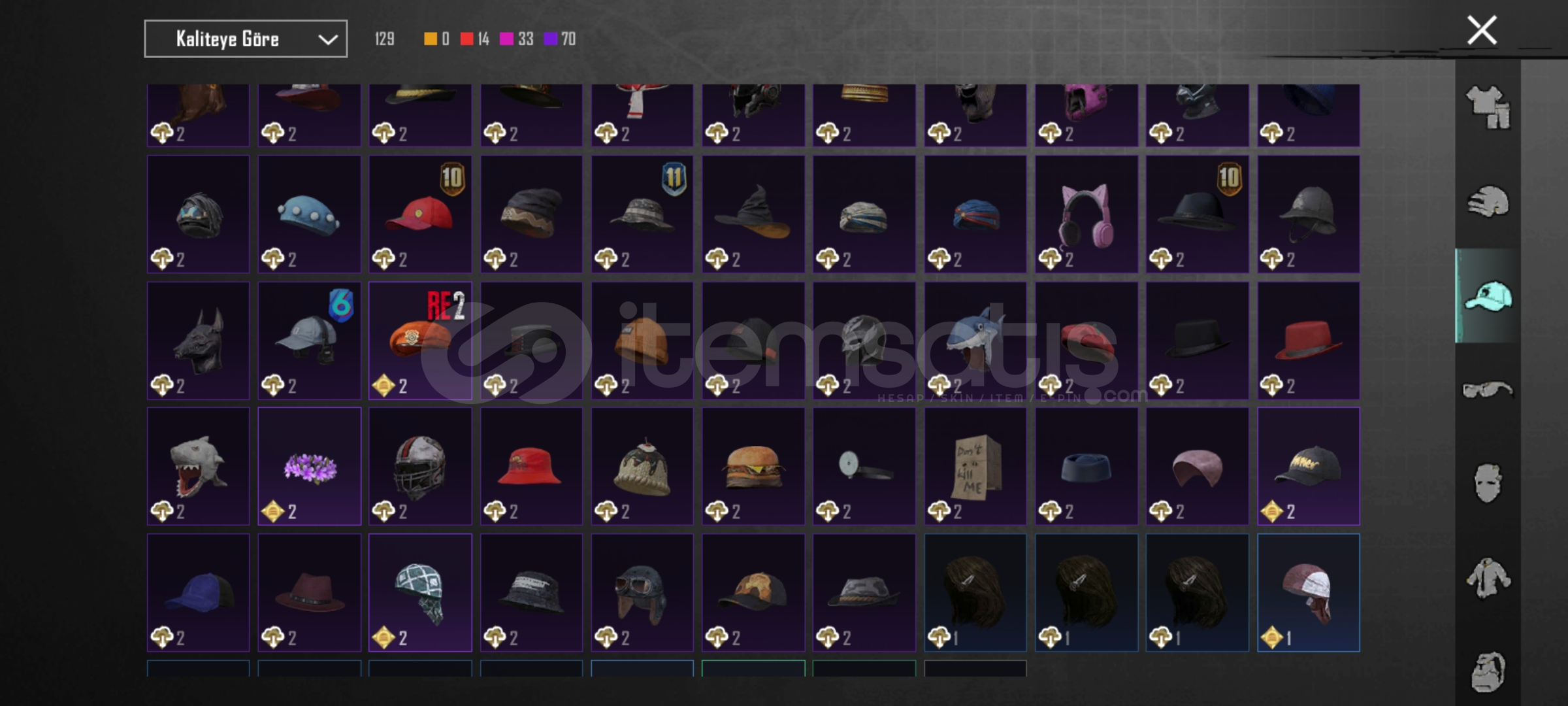Select the blue shark hood item
Image resolution: width=1568 pixels, height=706 pixels.
coord(975,341)
